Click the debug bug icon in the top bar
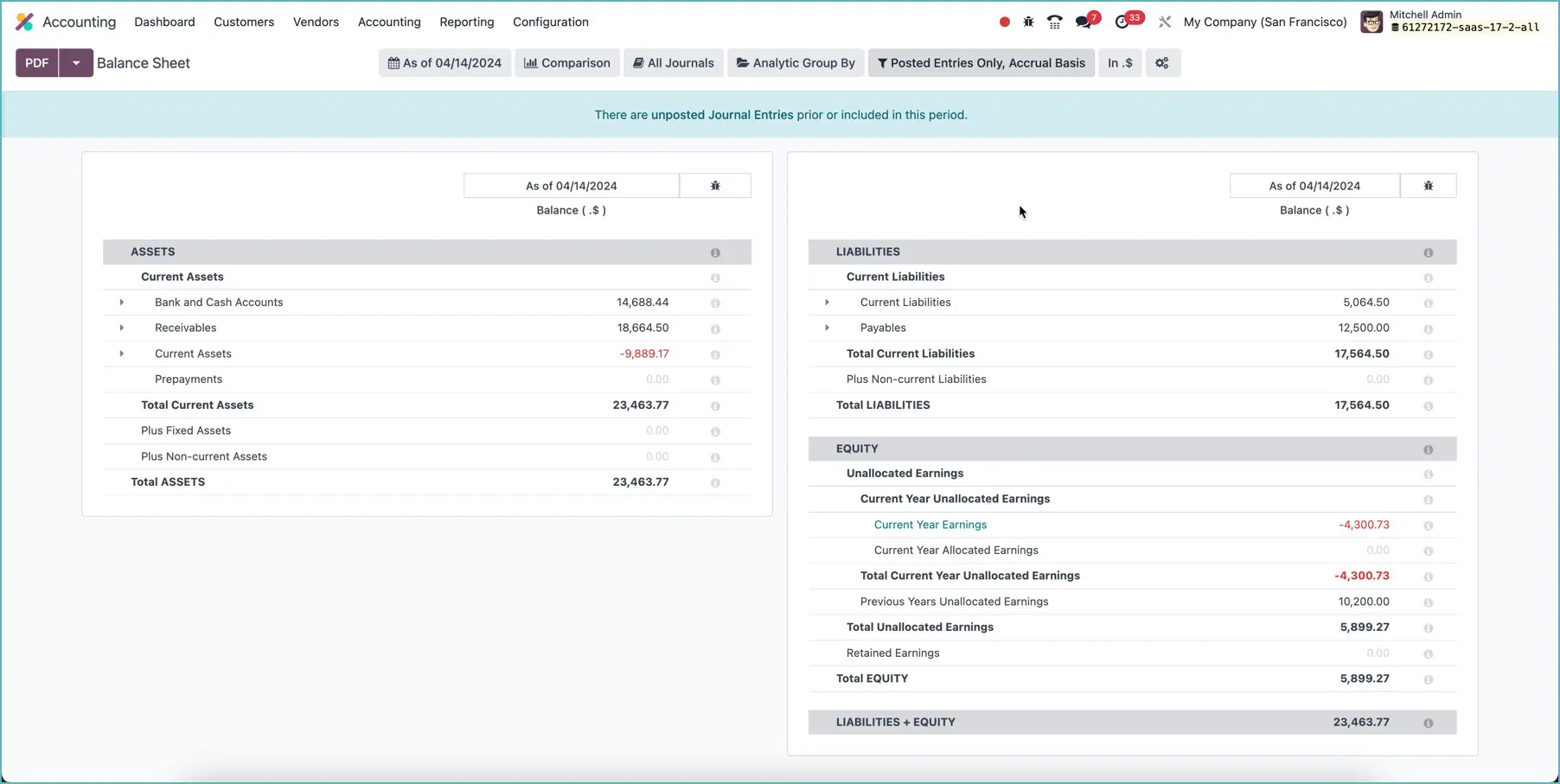 pyautogui.click(x=1028, y=22)
